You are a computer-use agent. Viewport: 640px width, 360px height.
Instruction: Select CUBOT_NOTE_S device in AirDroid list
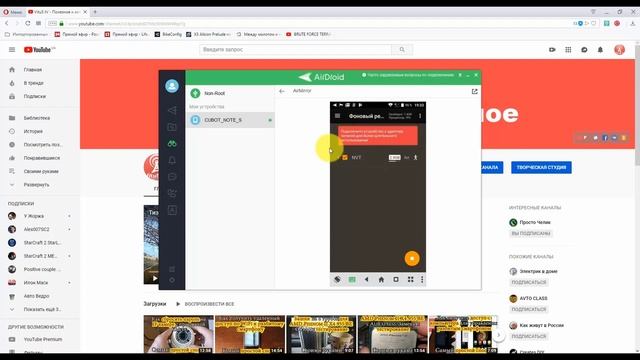(x=230, y=120)
